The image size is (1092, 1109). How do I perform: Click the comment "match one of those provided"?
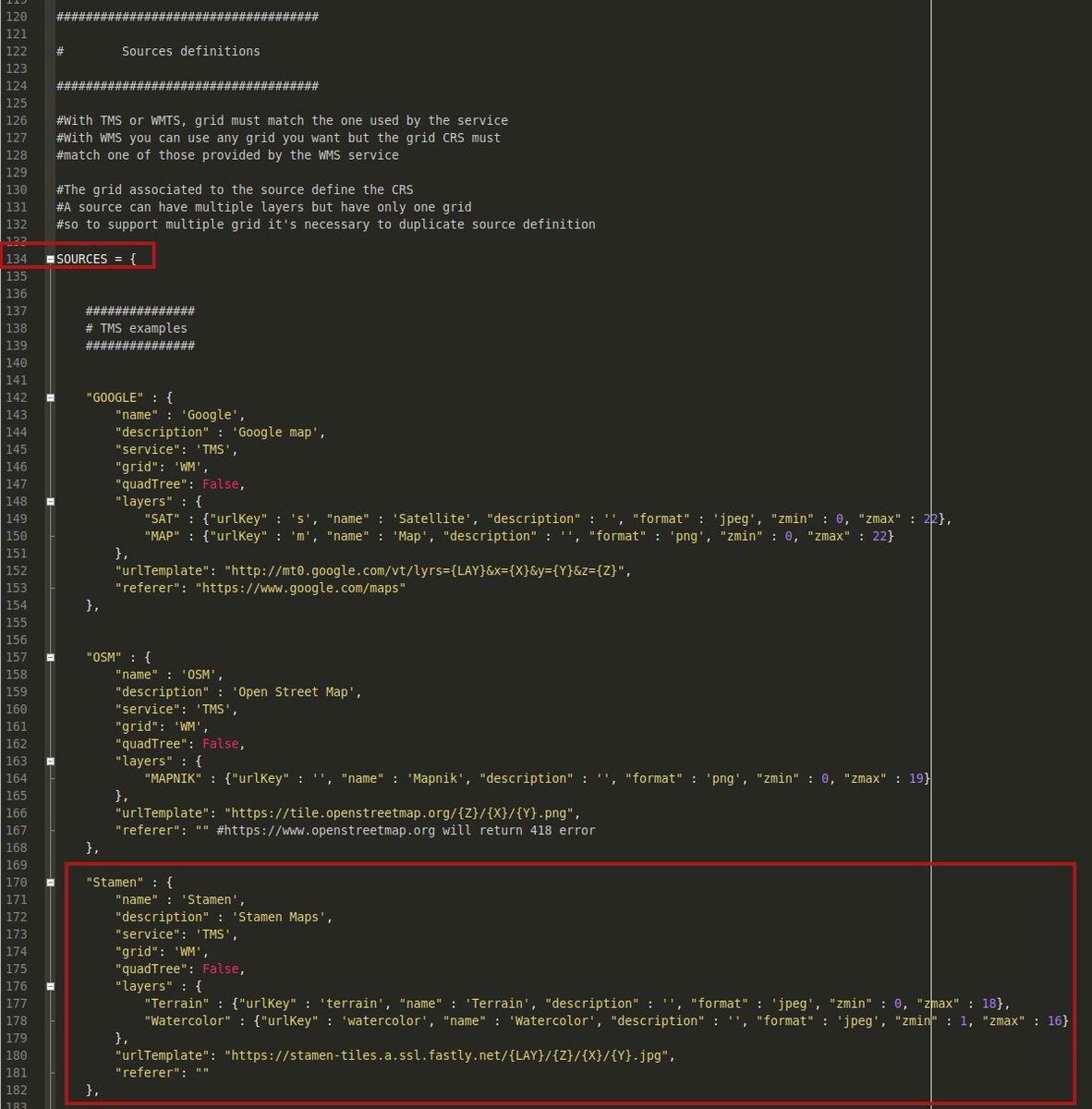point(228,155)
